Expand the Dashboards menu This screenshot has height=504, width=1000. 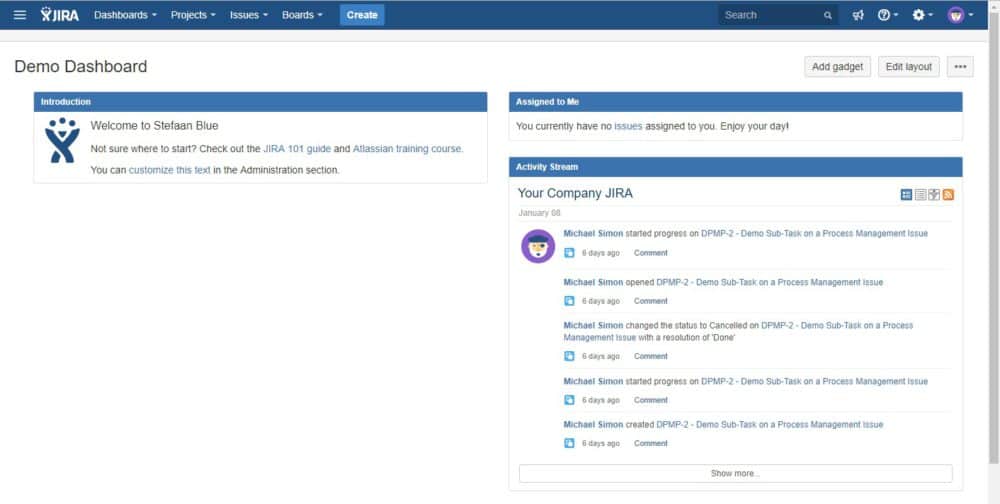(125, 15)
